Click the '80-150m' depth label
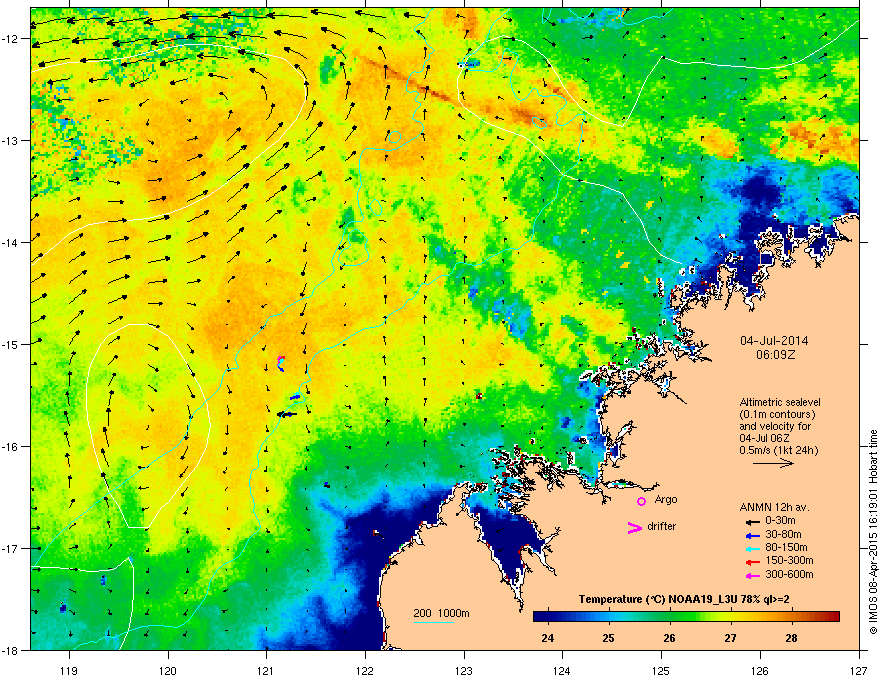Image resolution: width=880 pixels, height=680 pixels. [786, 547]
